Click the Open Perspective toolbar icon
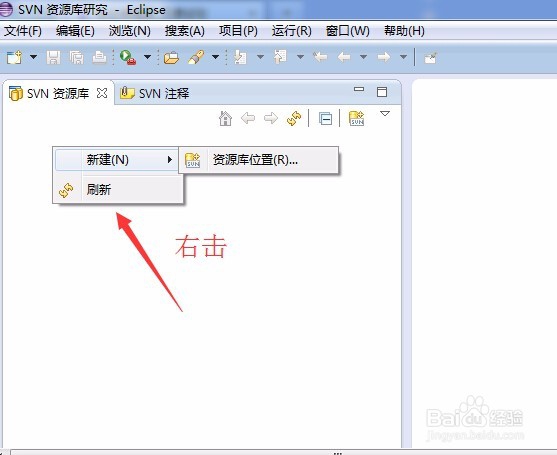Screen dimensions: 557x455 pos(431,58)
